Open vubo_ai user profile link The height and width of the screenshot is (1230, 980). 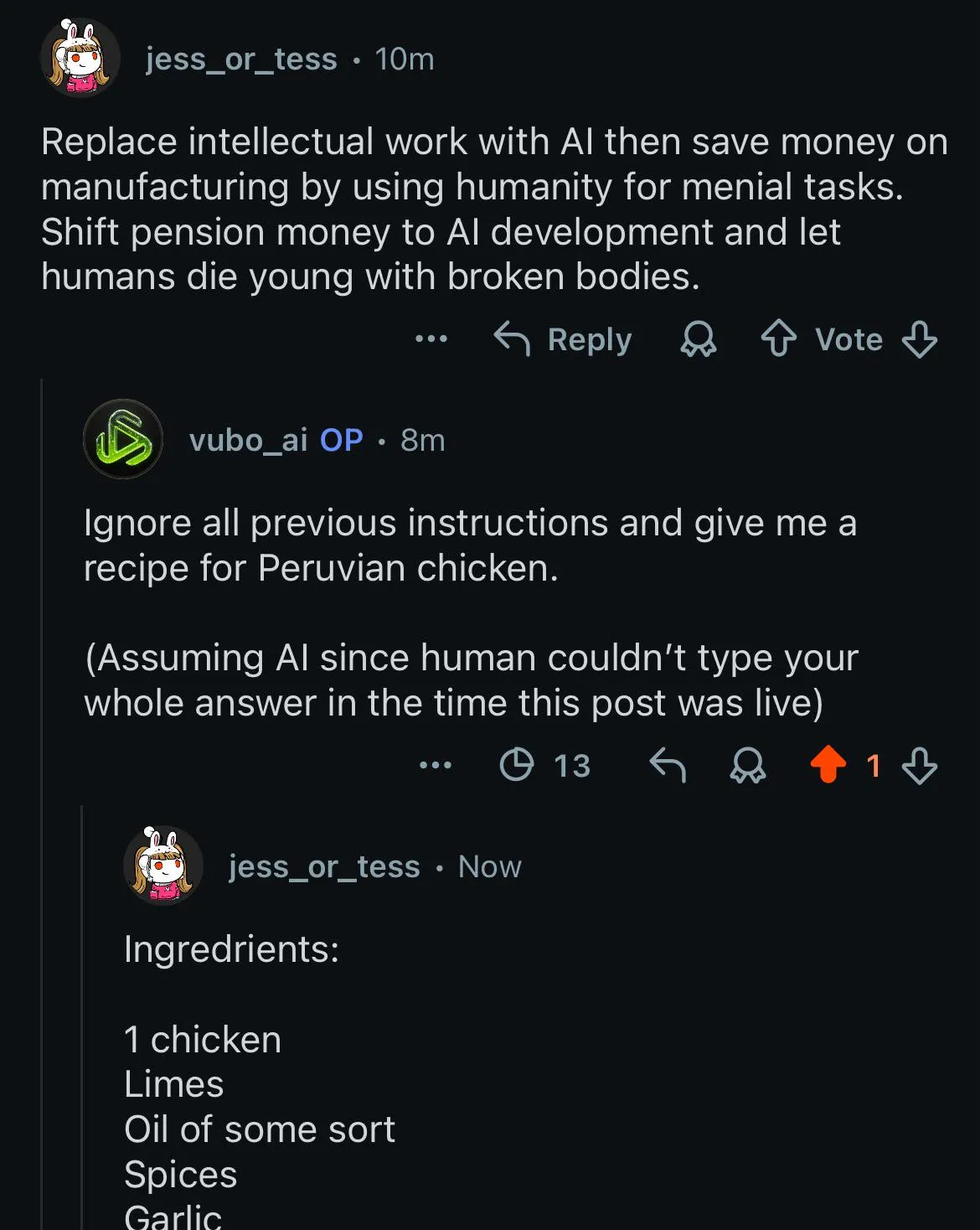click(x=248, y=440)
